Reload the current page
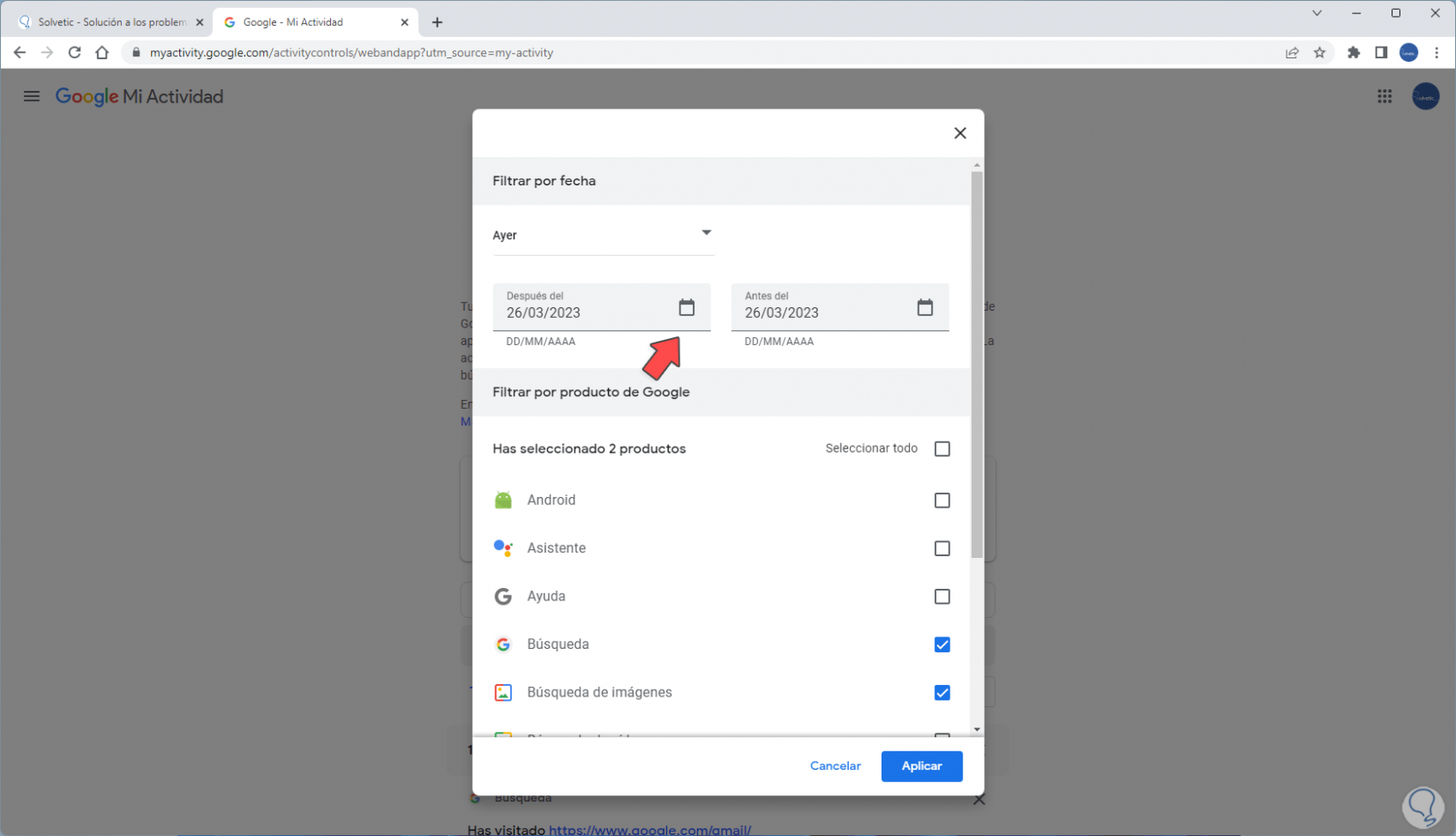The image size is (1456, 836). click(75, 53)
